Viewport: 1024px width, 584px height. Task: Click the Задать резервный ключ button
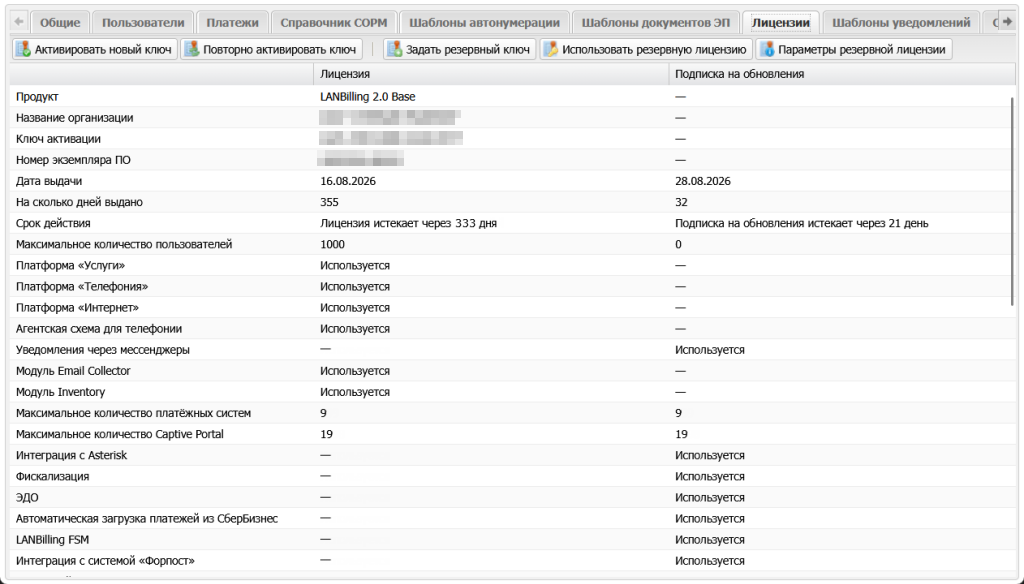460,49
